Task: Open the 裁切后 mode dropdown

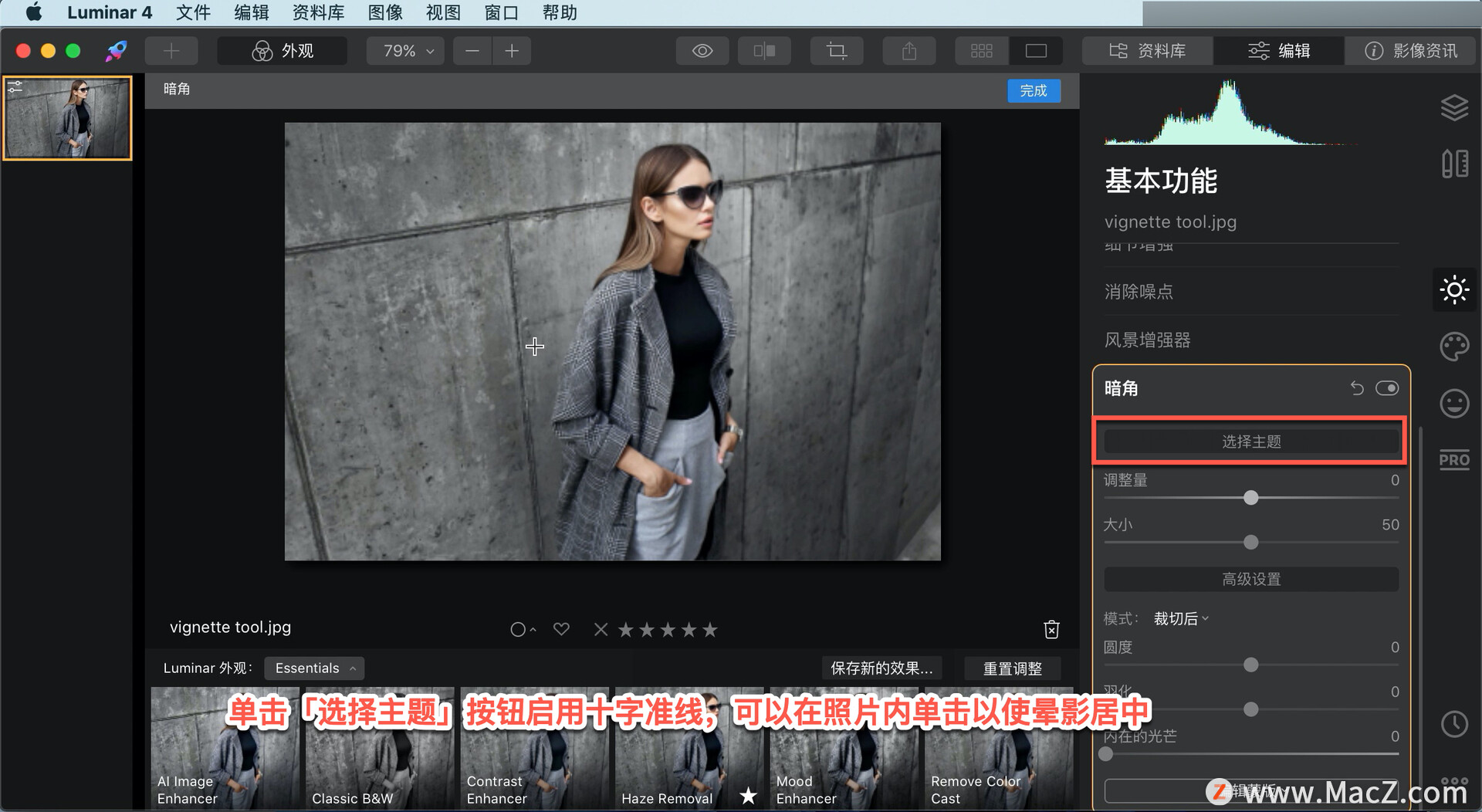Action: 1181,618
